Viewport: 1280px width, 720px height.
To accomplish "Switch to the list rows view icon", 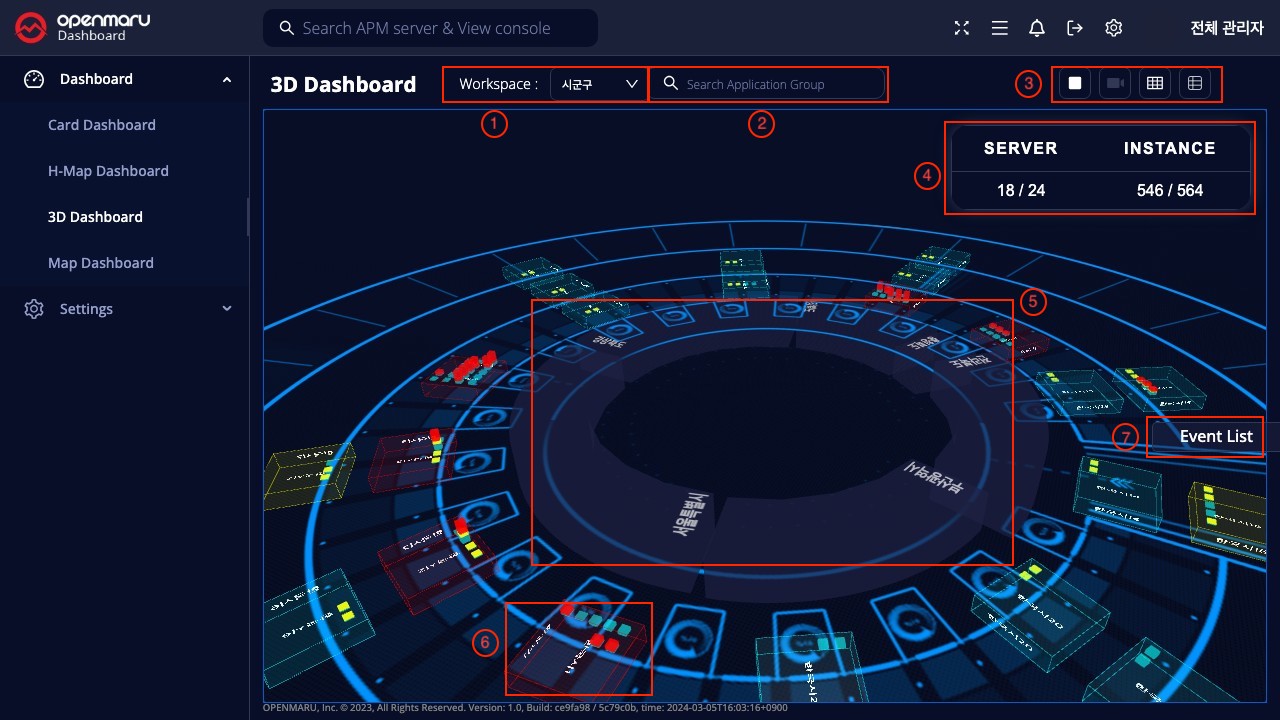I will (x=1194, y=84).
